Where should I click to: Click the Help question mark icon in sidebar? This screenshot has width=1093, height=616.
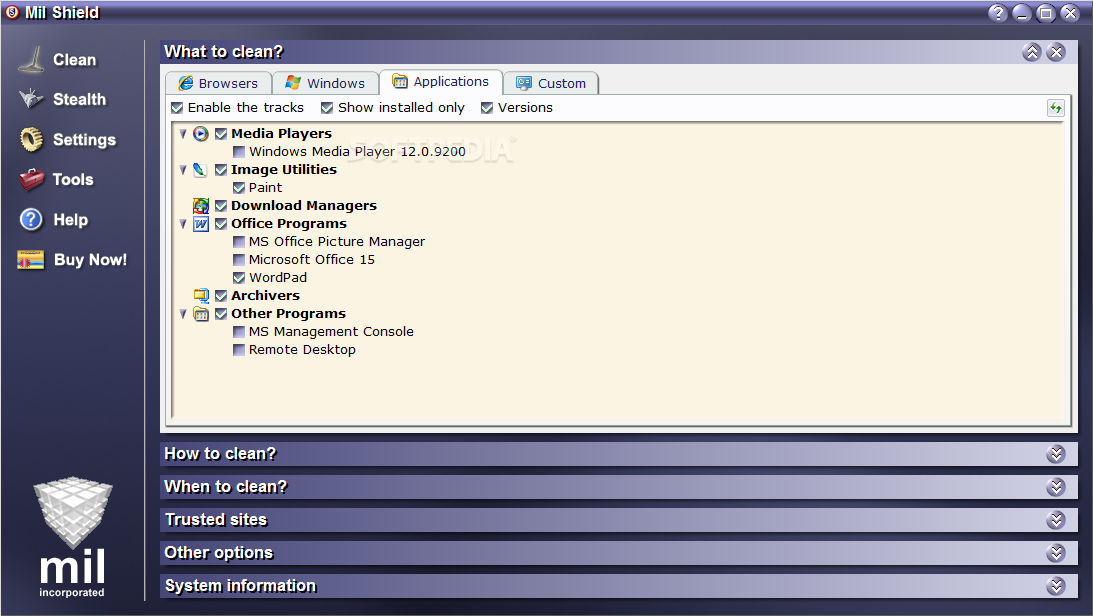(x=31, y=220)
